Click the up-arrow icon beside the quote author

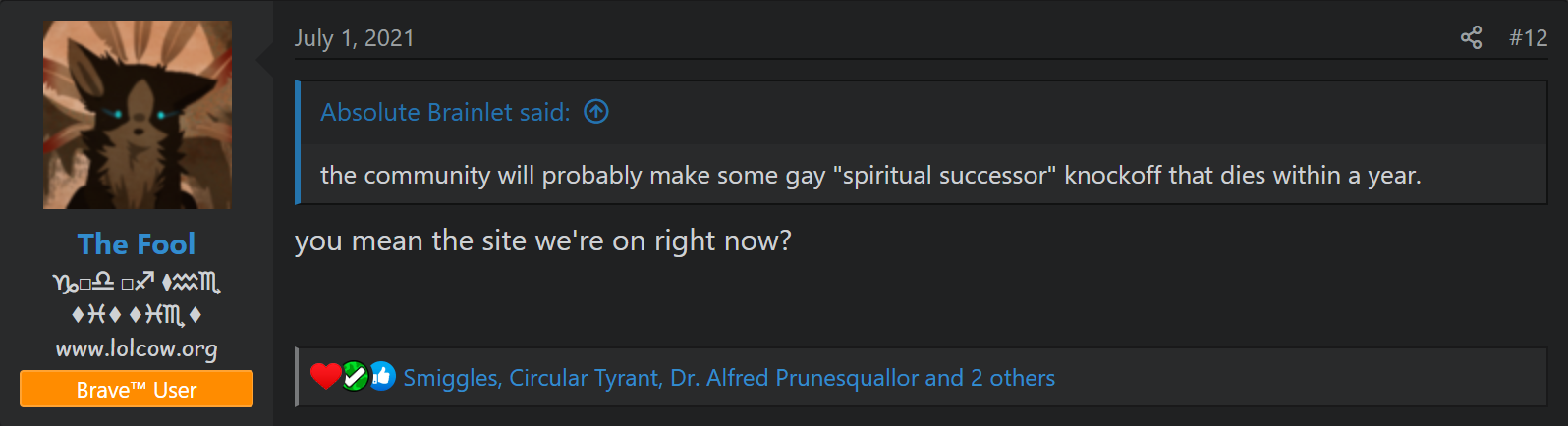click(596, 112)
